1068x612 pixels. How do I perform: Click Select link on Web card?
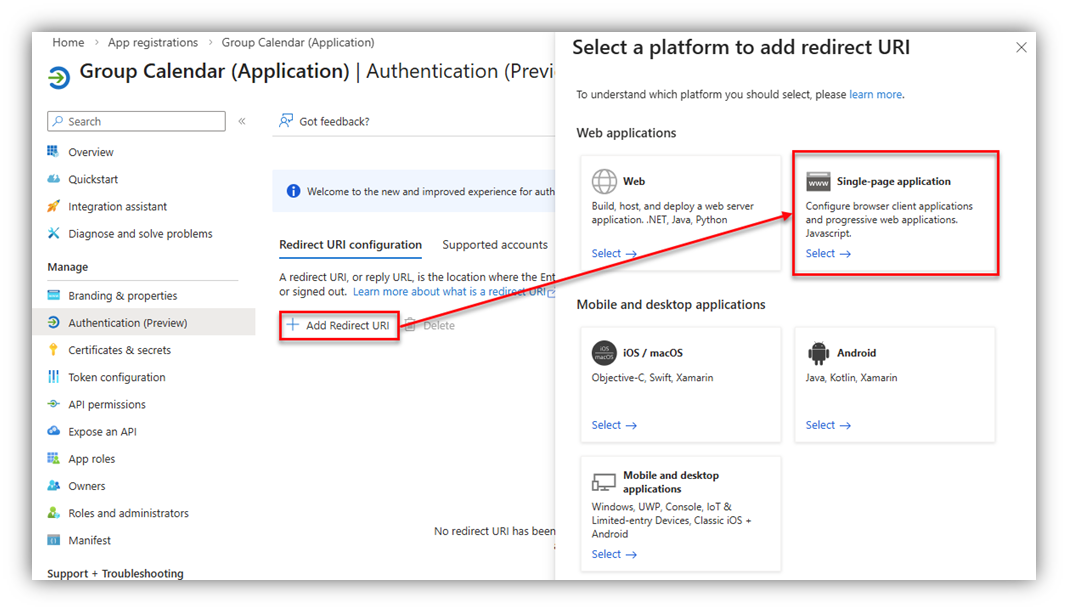(614, 253)
